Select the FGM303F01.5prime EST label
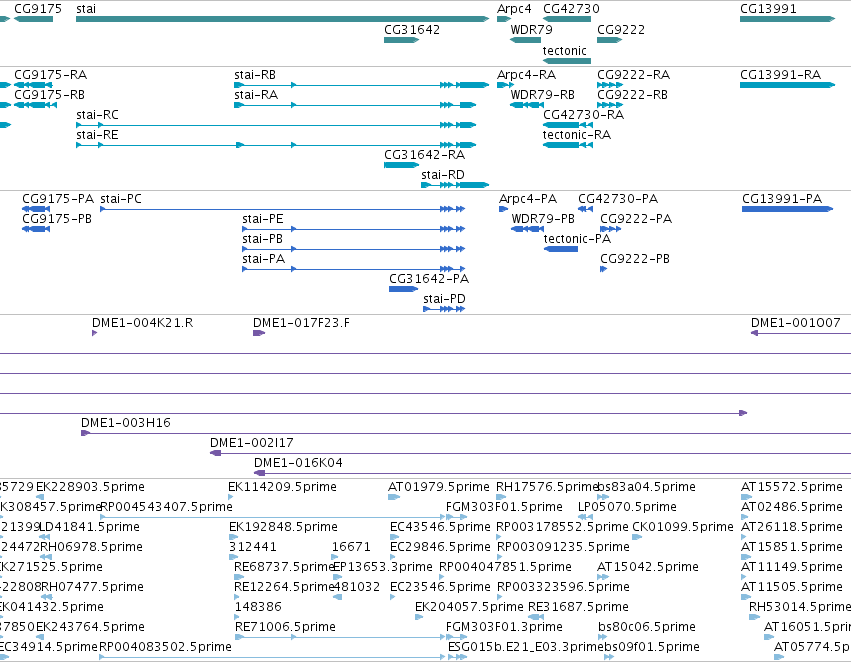 [x=504, y=507]
